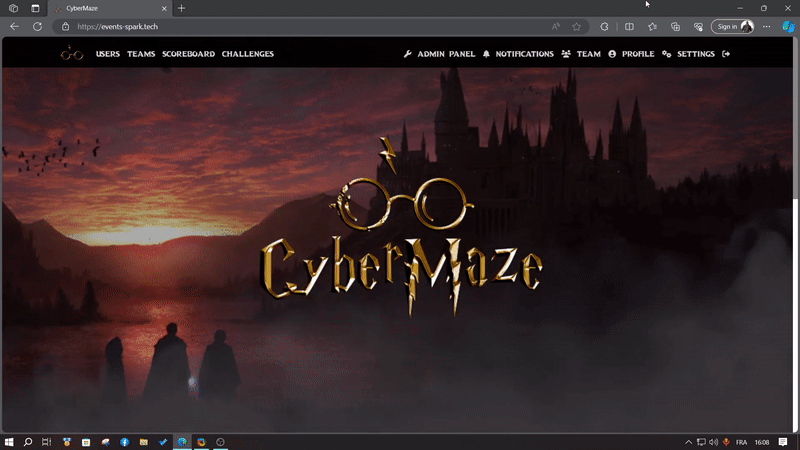Viewport: 800px width, 450px height.
Task: Open the Settings page
Action: tap(688, 54)
